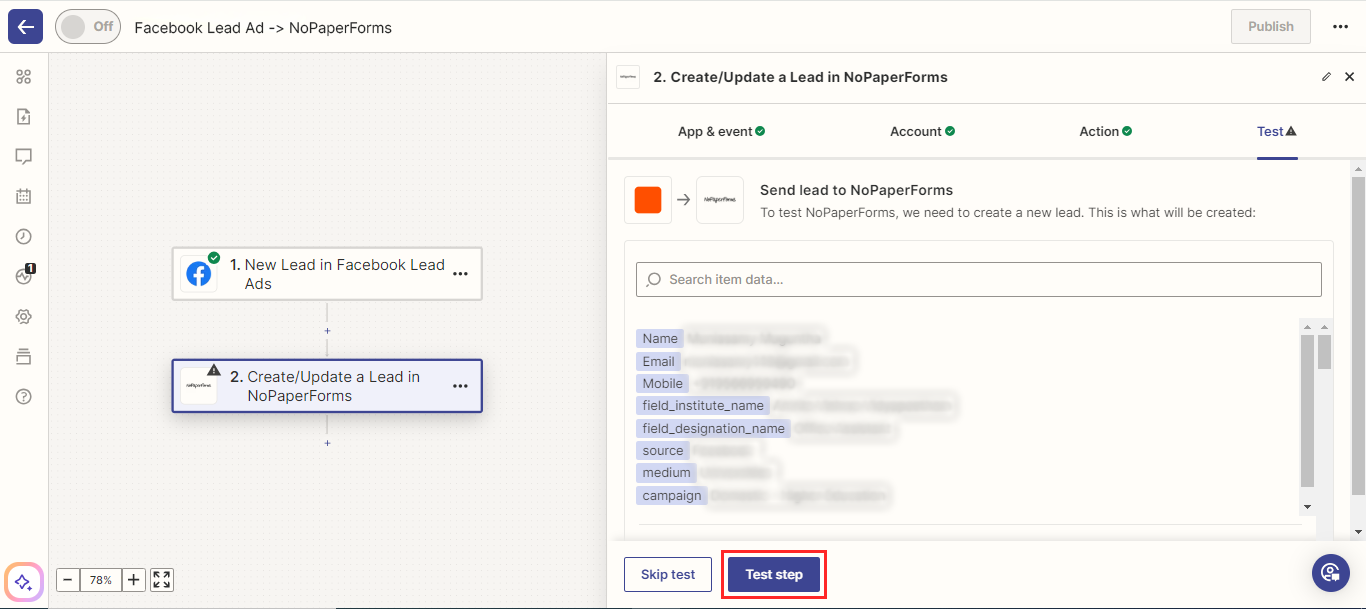This screenshot has height=609, width=1366.
Task: Open the status icon with badge 1
Action: [x=25, y=276]
